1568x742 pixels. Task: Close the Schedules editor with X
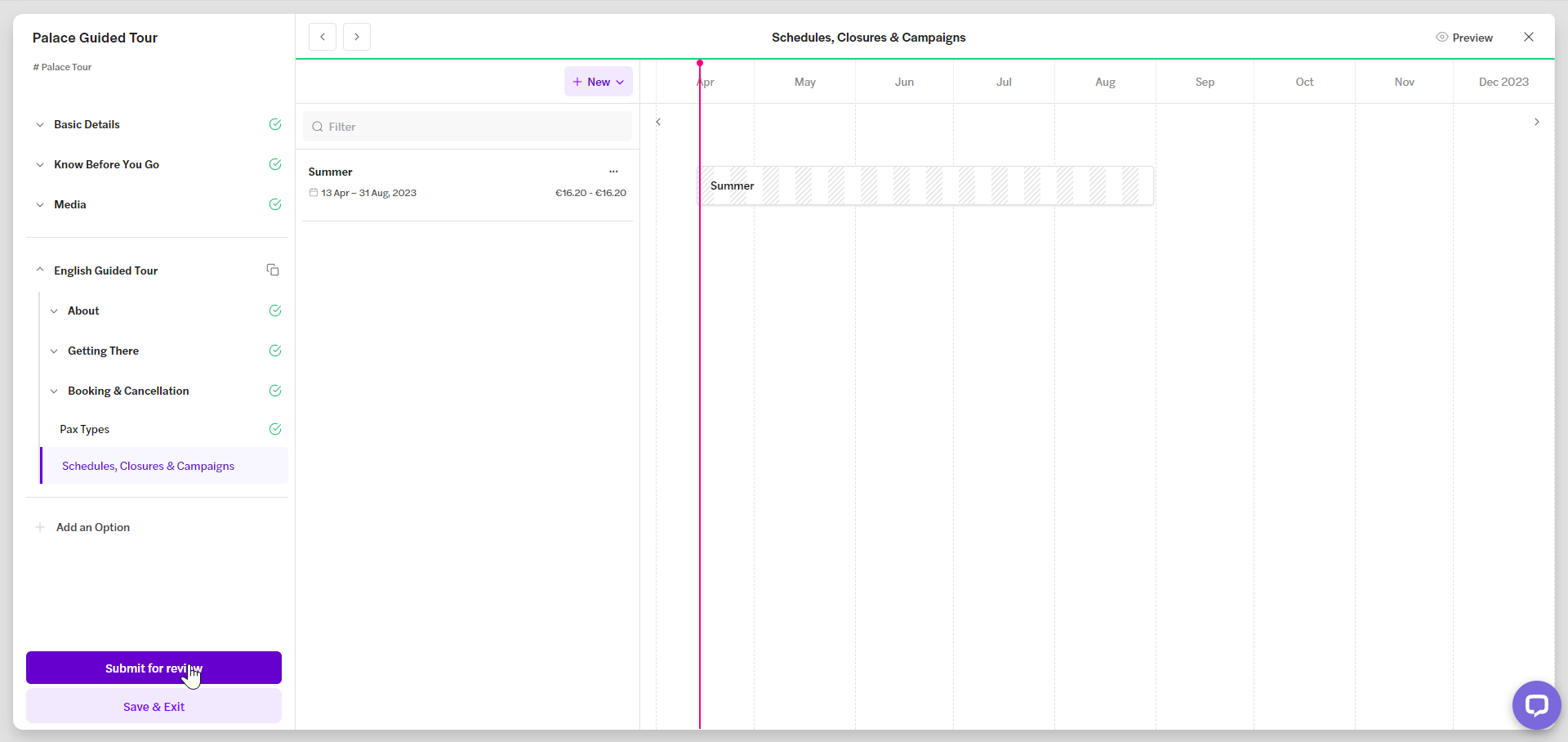1529,37
